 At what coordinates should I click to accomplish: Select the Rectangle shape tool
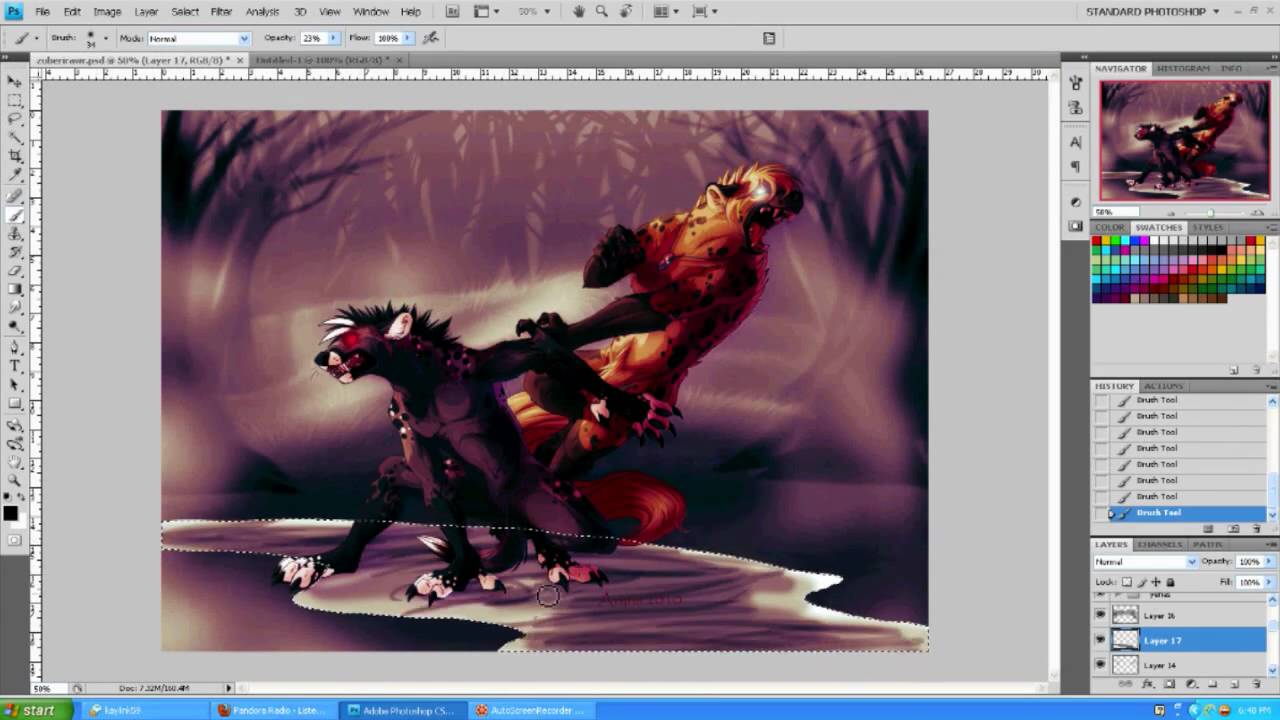pyautogui.click(x=15, y=405)
